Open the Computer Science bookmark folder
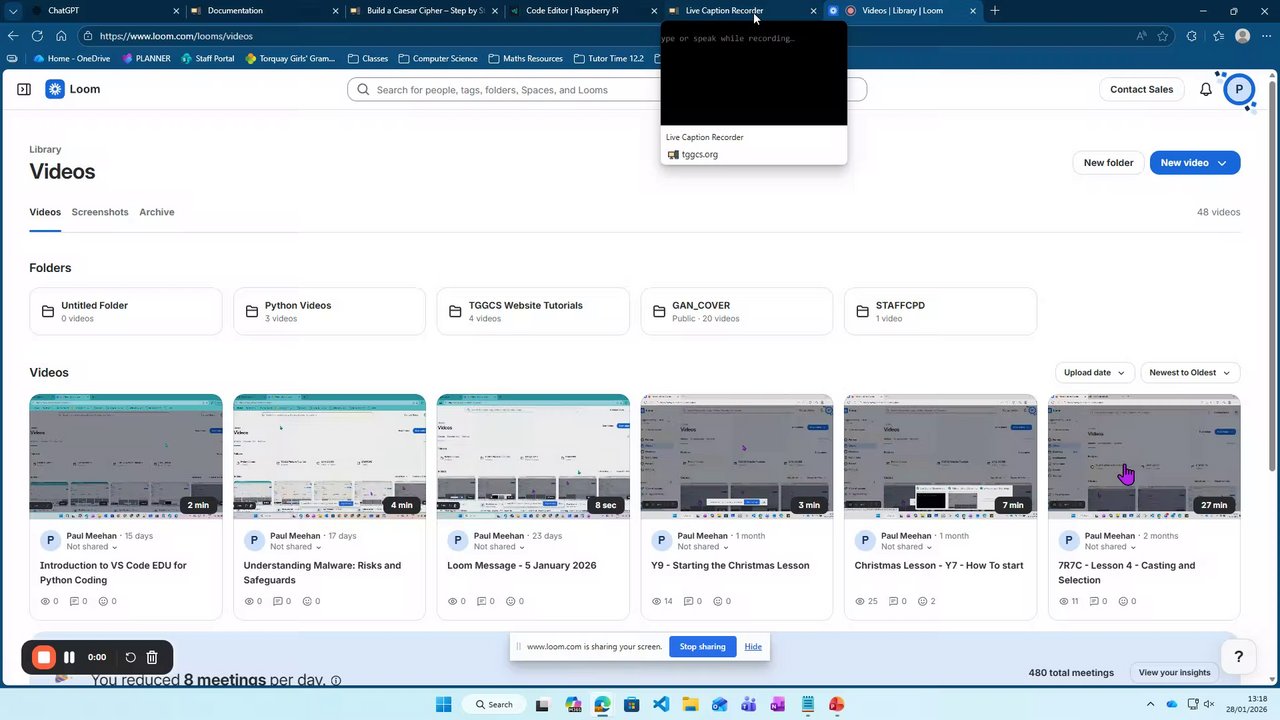Image resolution: width=1280 pixels, height=720 pixels. click(x=437, y=59)
